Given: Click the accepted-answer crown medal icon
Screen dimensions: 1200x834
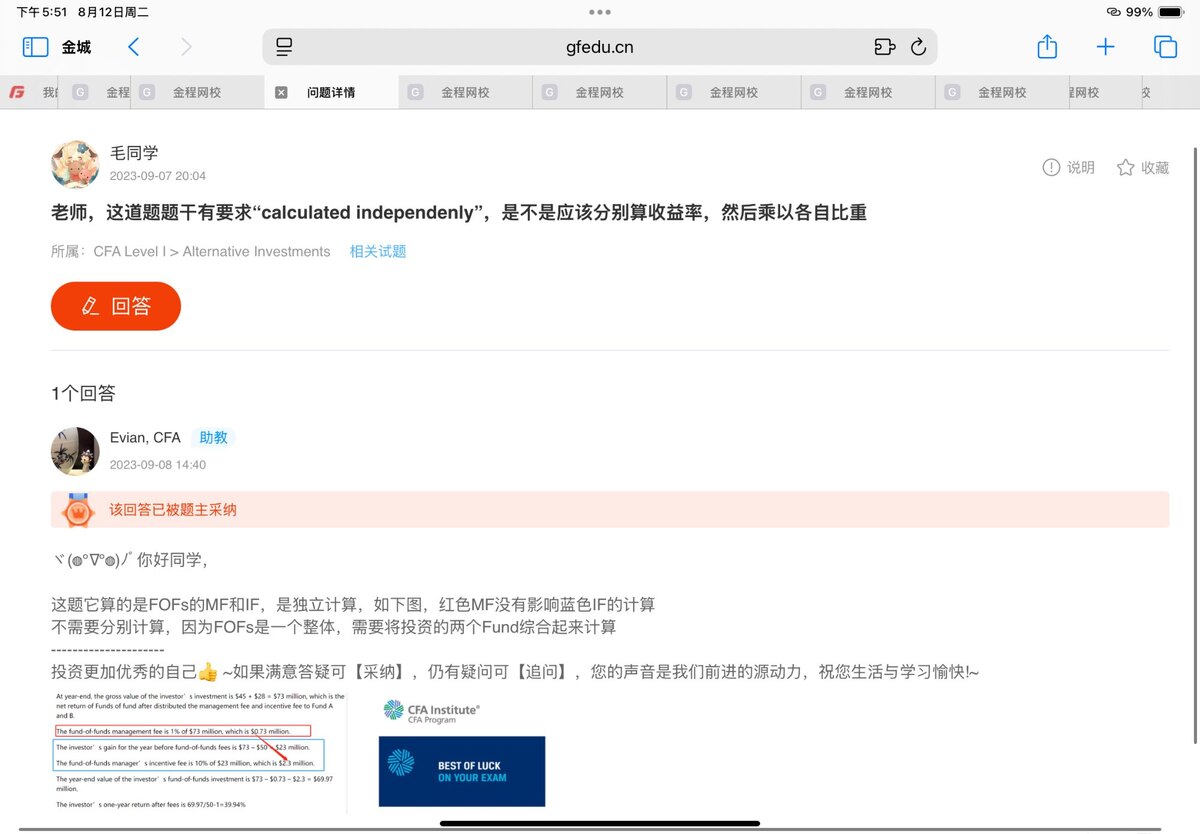Looking at the screenshot, I should [77, 510].
